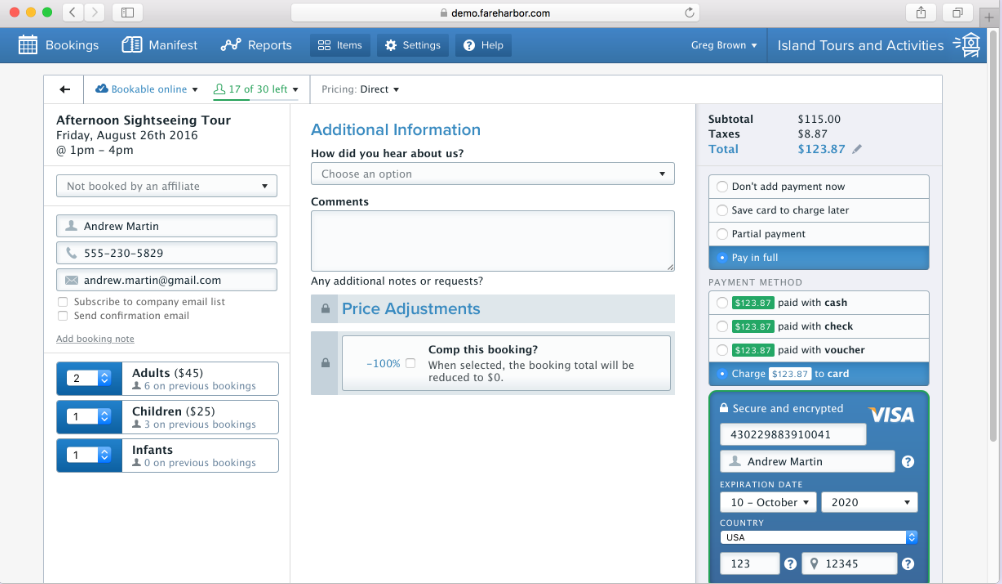Click the lock icon beside Comp this booking
This screenshot has height=584, width=1002.
click(325, 363)
